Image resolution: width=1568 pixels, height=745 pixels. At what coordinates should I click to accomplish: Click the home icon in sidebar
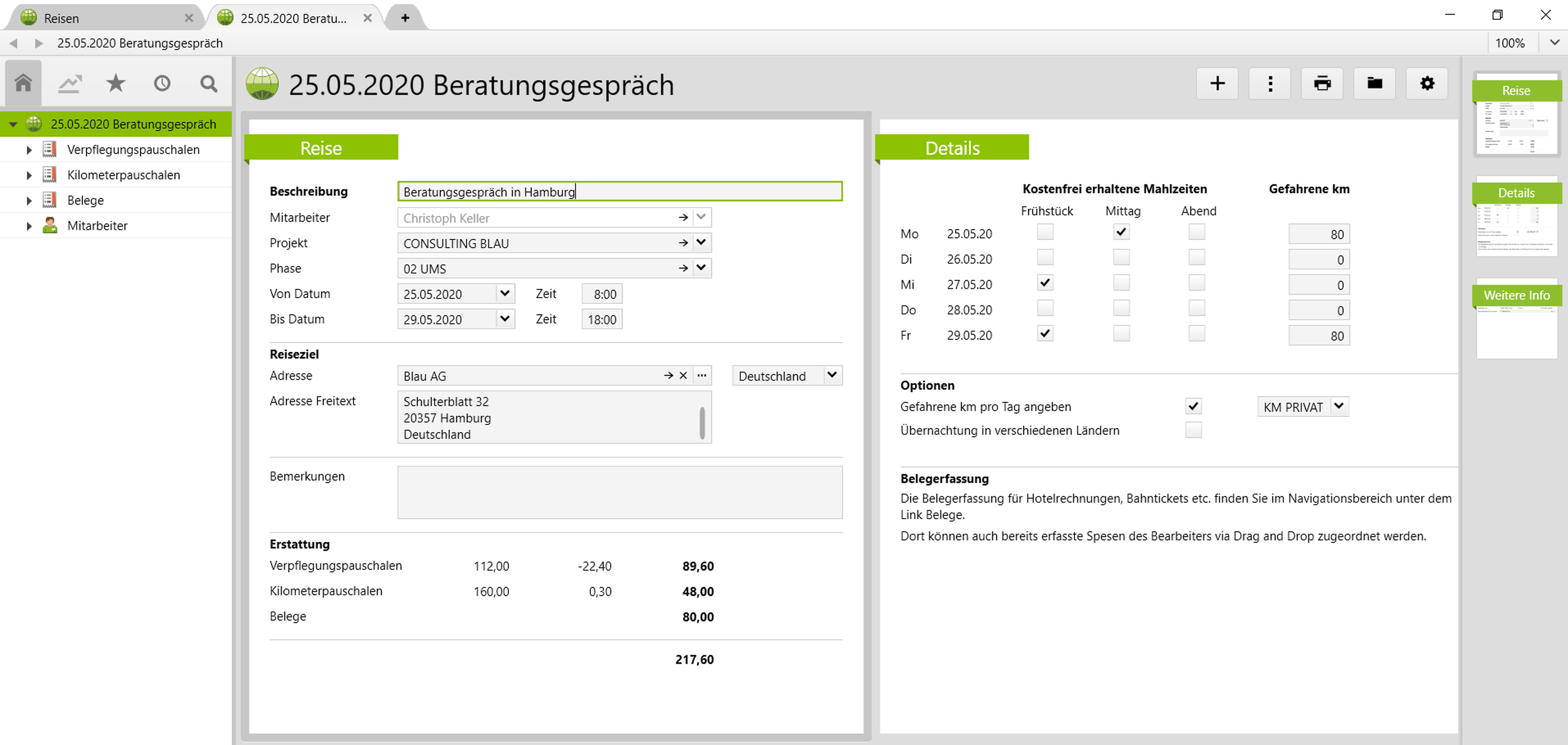tap(23, 83)
